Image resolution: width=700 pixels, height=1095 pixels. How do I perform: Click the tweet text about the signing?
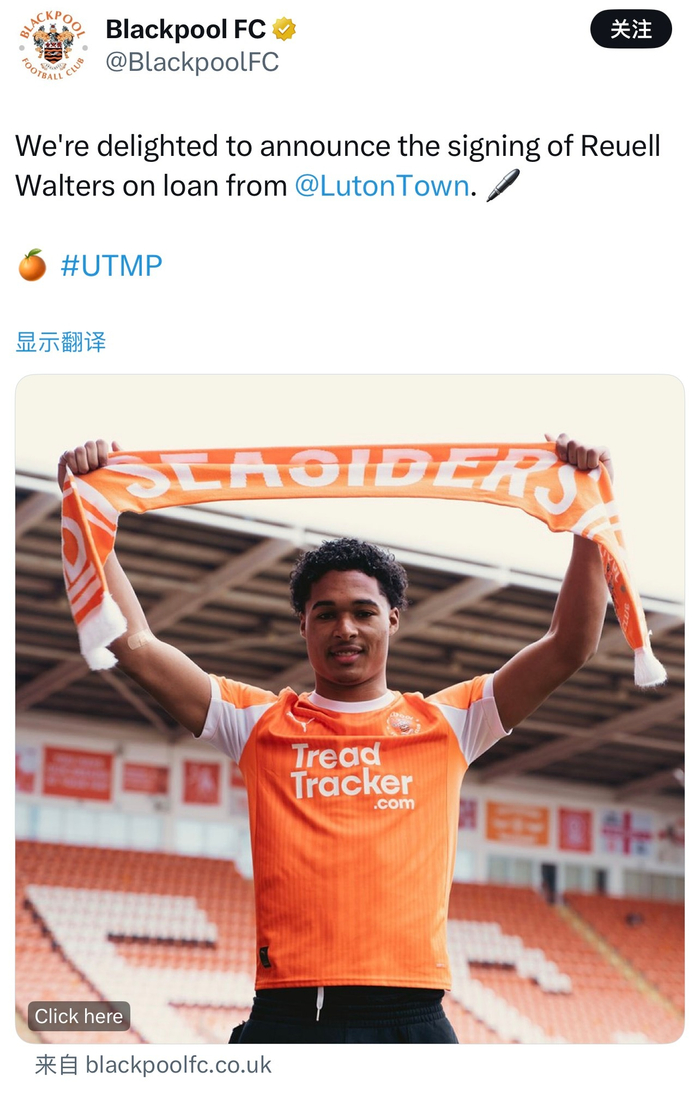tap(337, 166)
